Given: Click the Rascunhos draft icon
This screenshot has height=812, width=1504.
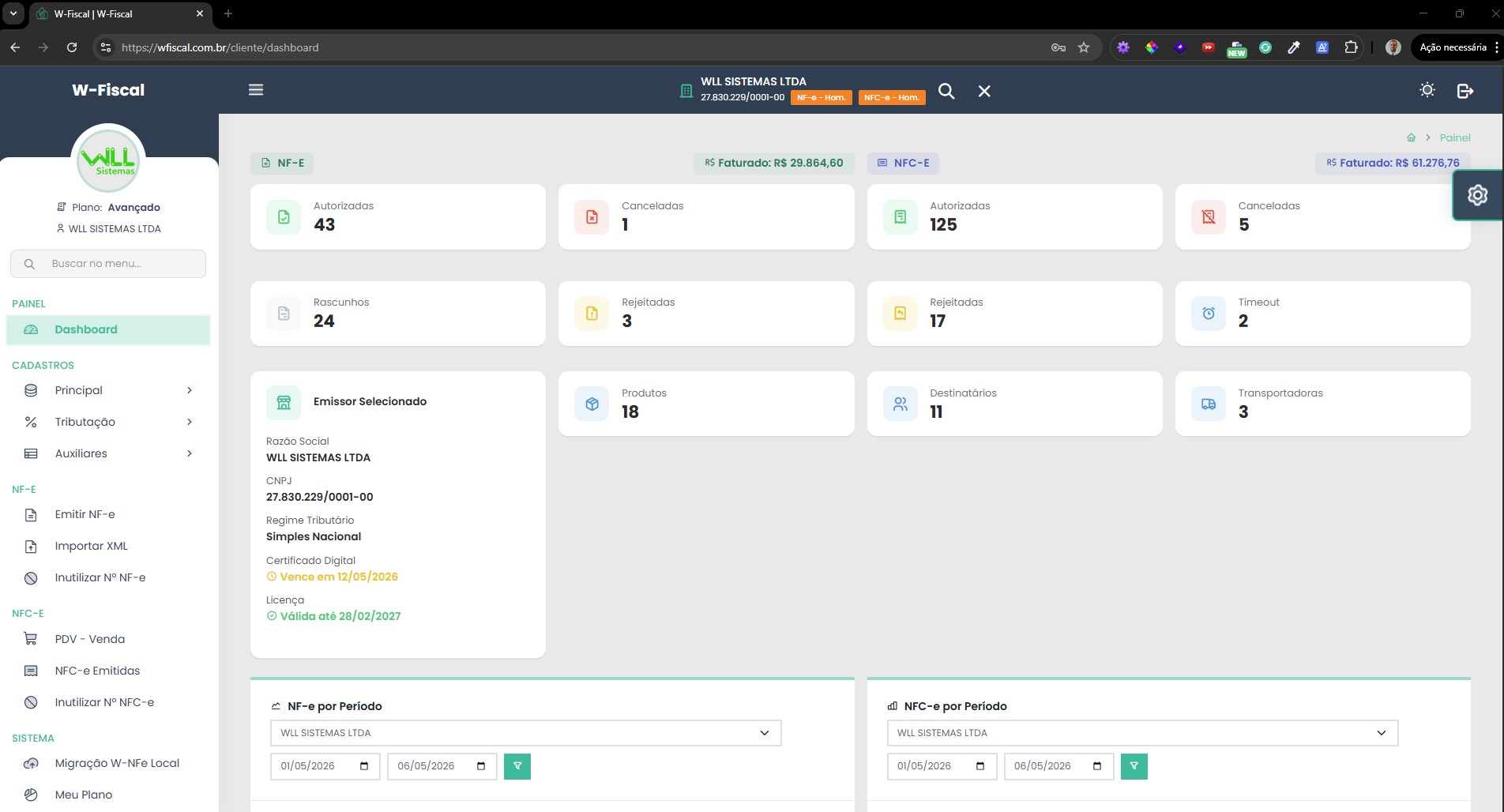Looking at the screenshot, I should [284, 314].
